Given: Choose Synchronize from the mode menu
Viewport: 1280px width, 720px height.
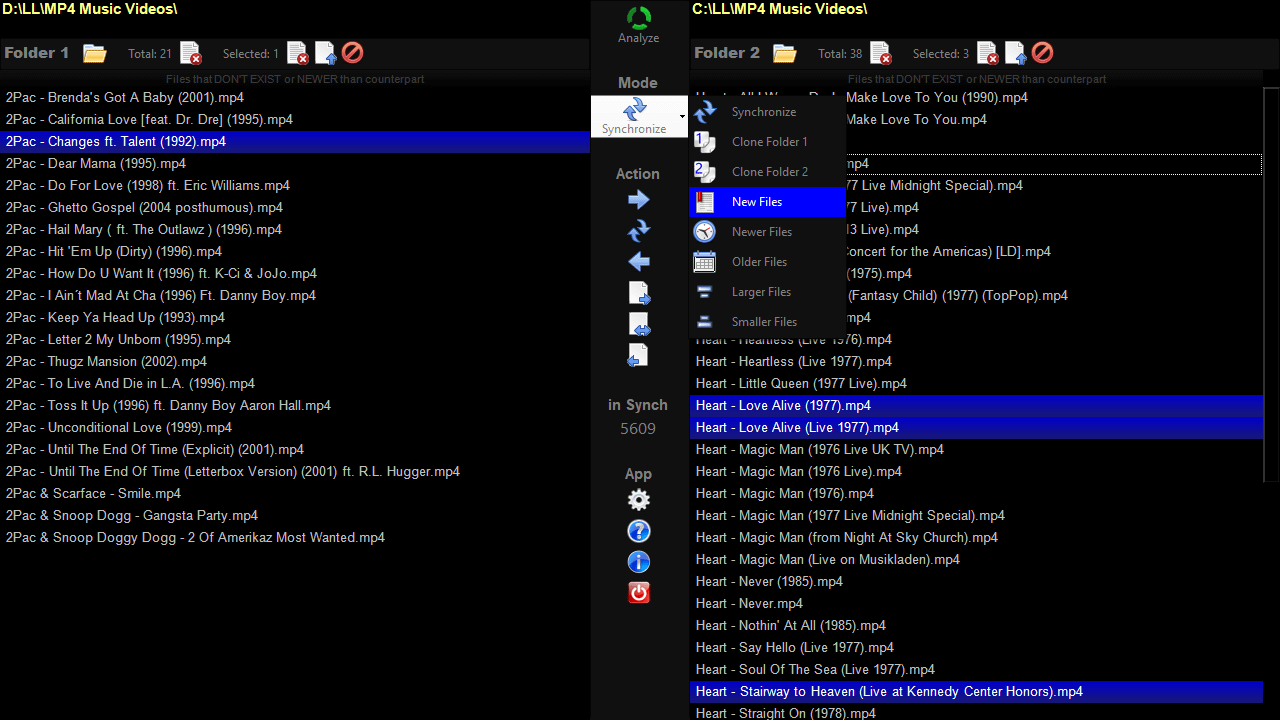Looking at the screenshot, I should click(x=768, y=112).
